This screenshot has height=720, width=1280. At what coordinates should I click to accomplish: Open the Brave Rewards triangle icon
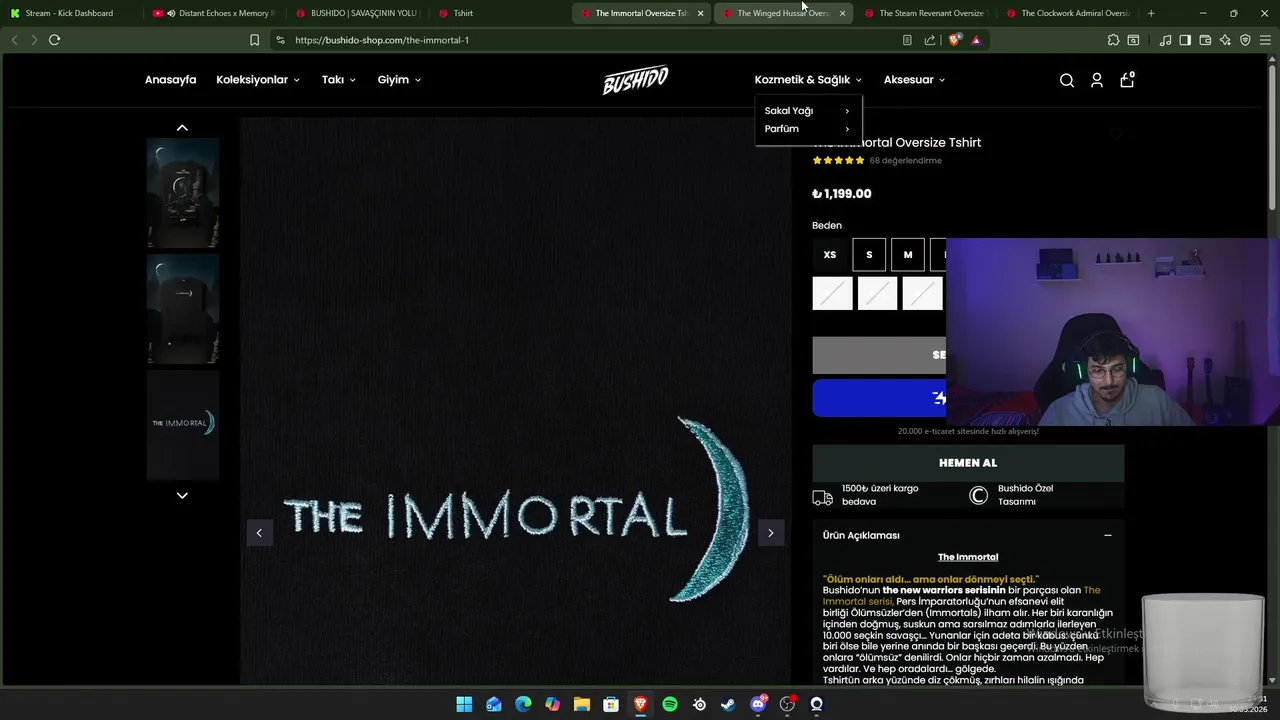coord(976,40)
